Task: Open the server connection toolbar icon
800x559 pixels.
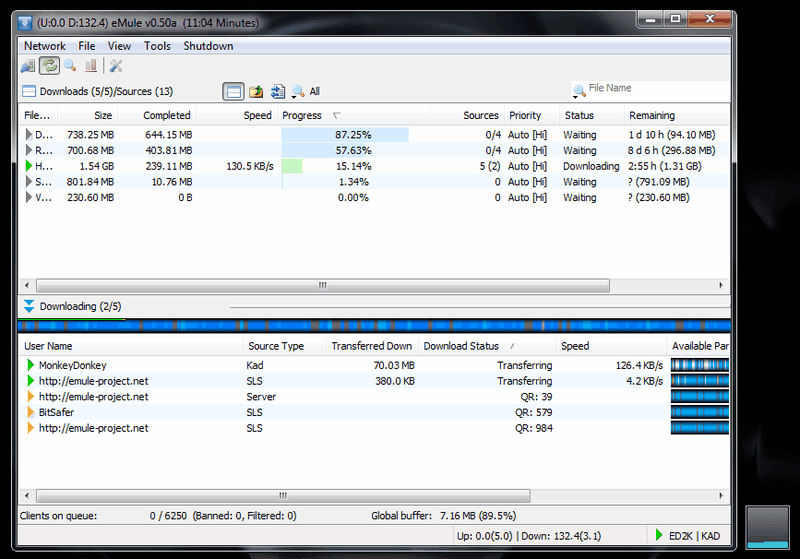Action: pos(28,66)
